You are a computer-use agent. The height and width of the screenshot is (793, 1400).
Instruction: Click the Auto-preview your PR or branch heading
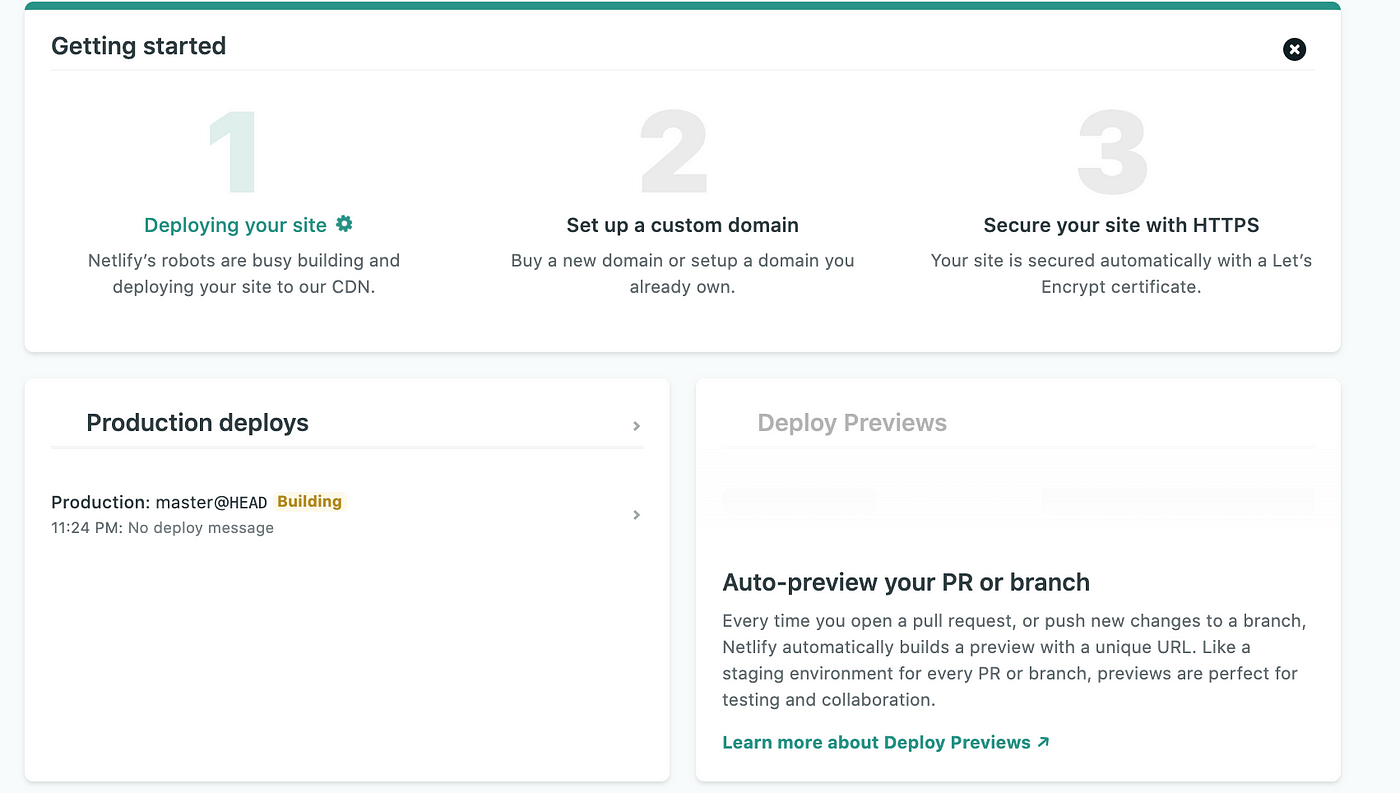tap(906, 582)
